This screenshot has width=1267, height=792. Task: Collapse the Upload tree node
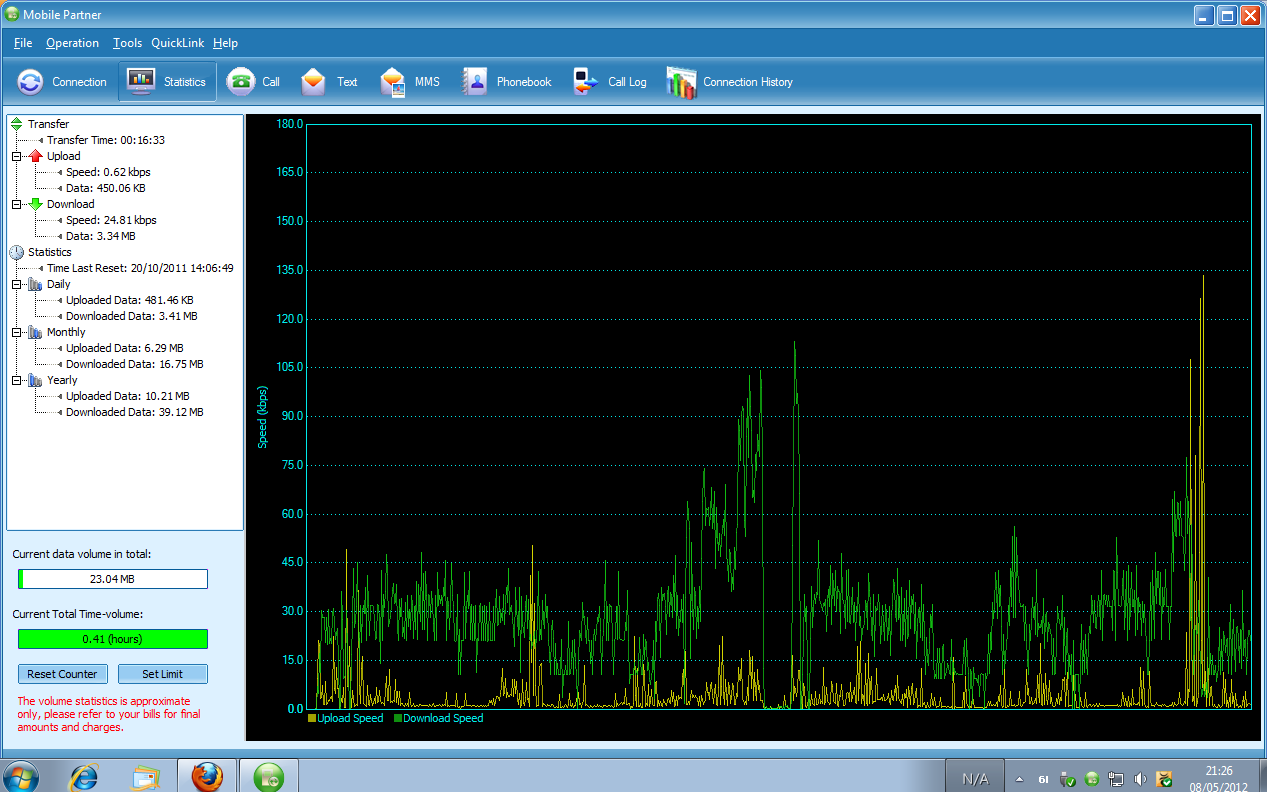point(16,157)
